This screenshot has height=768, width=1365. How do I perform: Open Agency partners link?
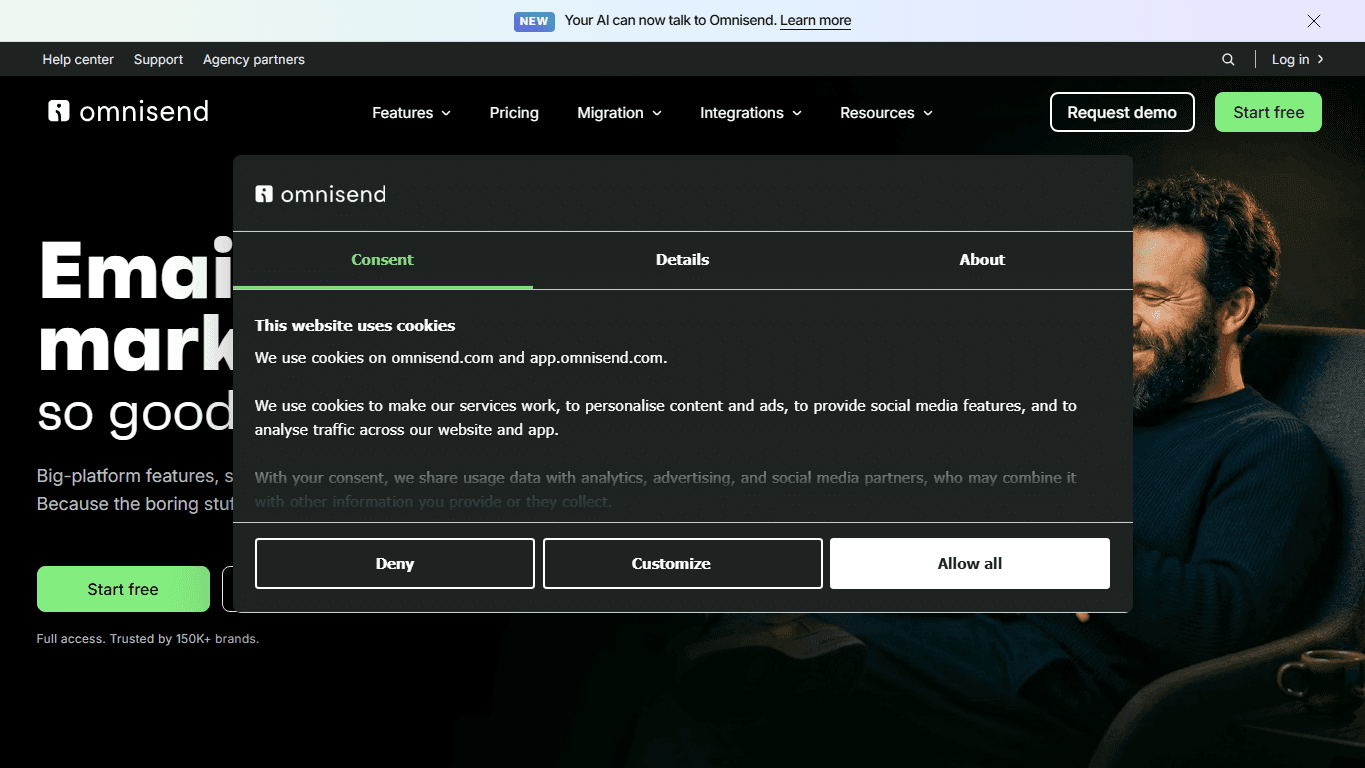coord(254,59)
